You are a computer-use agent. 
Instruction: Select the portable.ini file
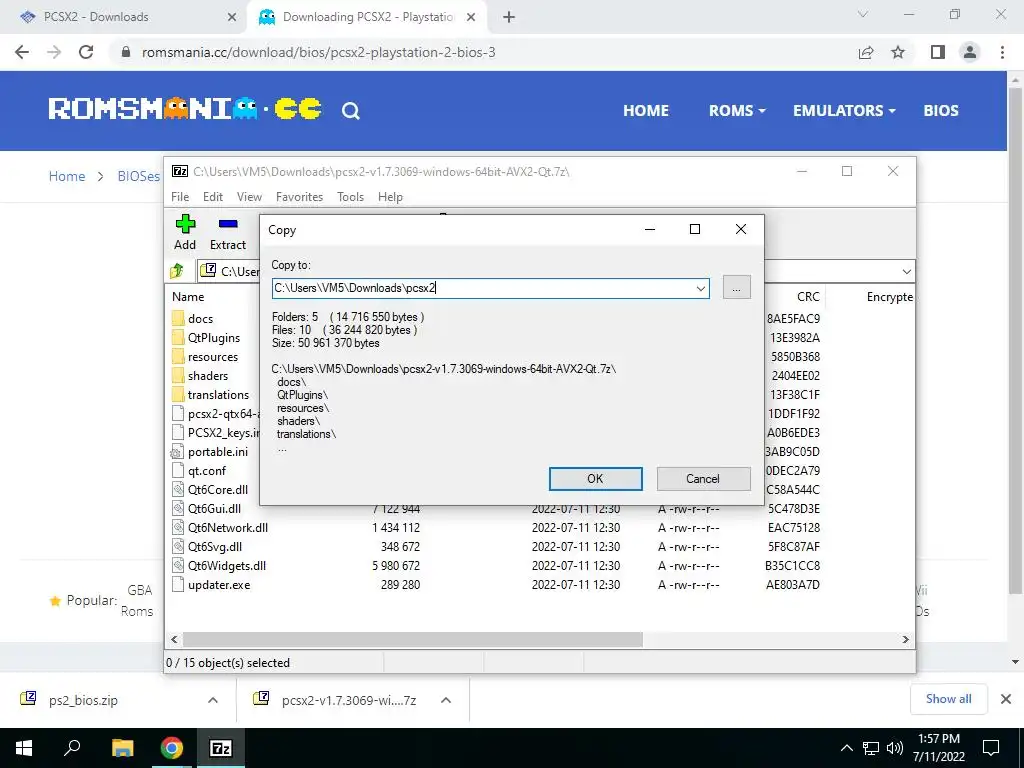pyautogui.click(x=217, y=452)
